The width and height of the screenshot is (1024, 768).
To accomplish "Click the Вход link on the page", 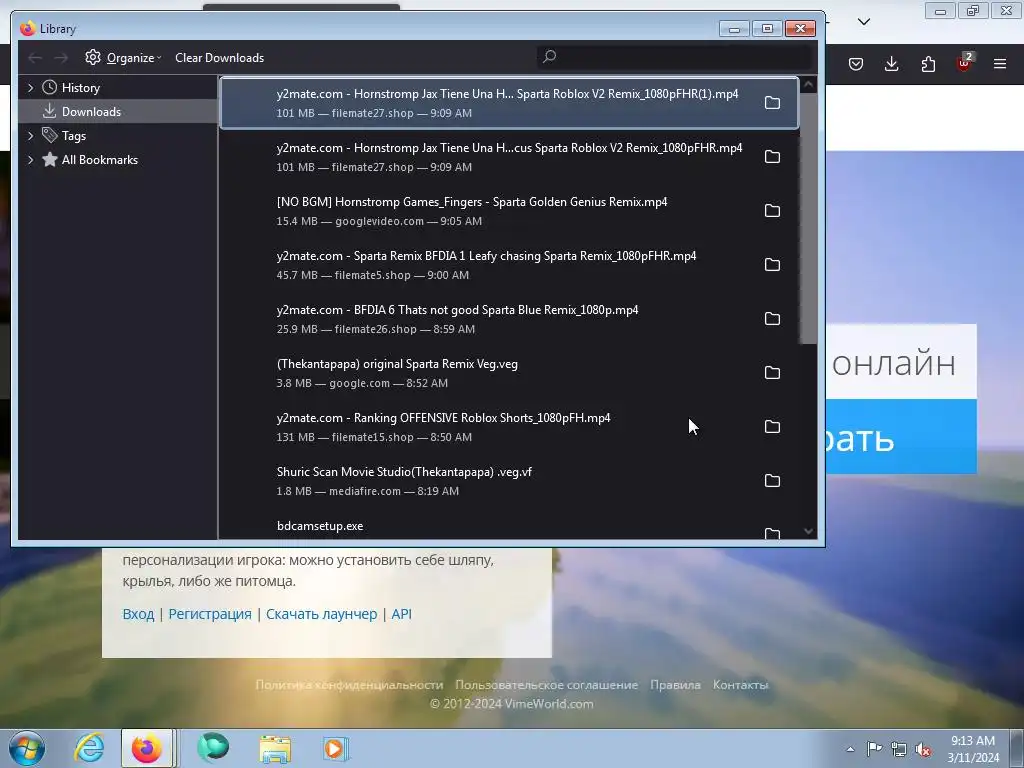I will pyautogui.click(x=138, y=614).
